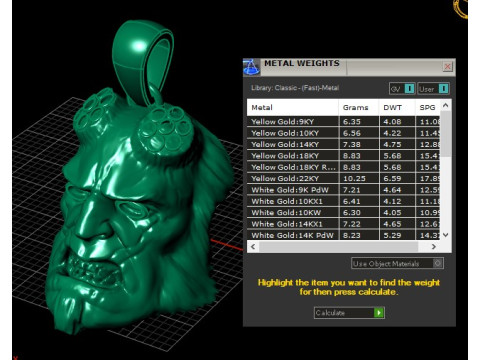This screenshot has width=480, height=360.
Task: Click the 7.22 grams cell
Action: [359, 224]
